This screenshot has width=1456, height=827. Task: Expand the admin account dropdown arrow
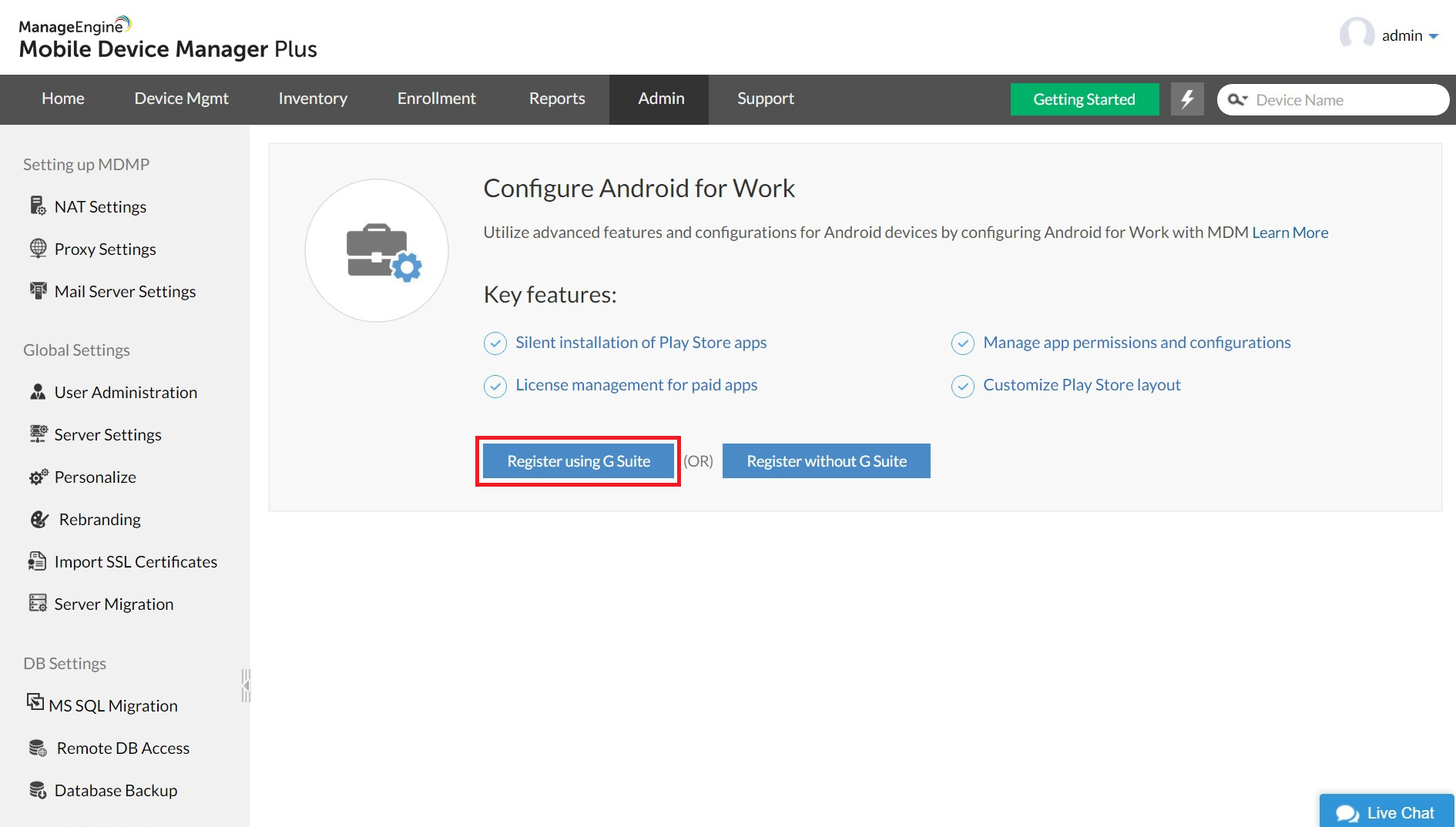click(1434, 36)
